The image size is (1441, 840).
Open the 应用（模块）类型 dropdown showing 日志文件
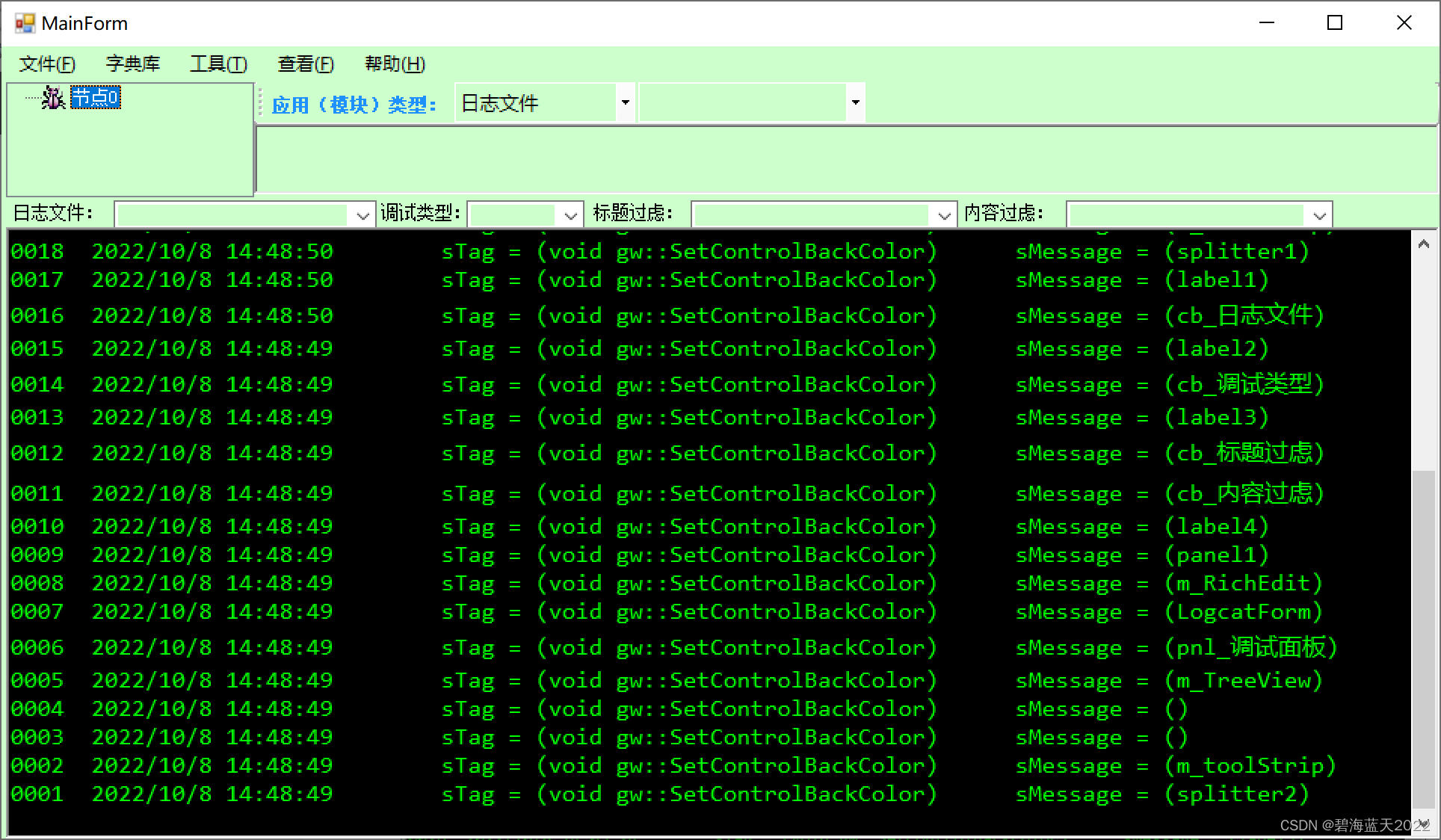(x=625, y=102)
